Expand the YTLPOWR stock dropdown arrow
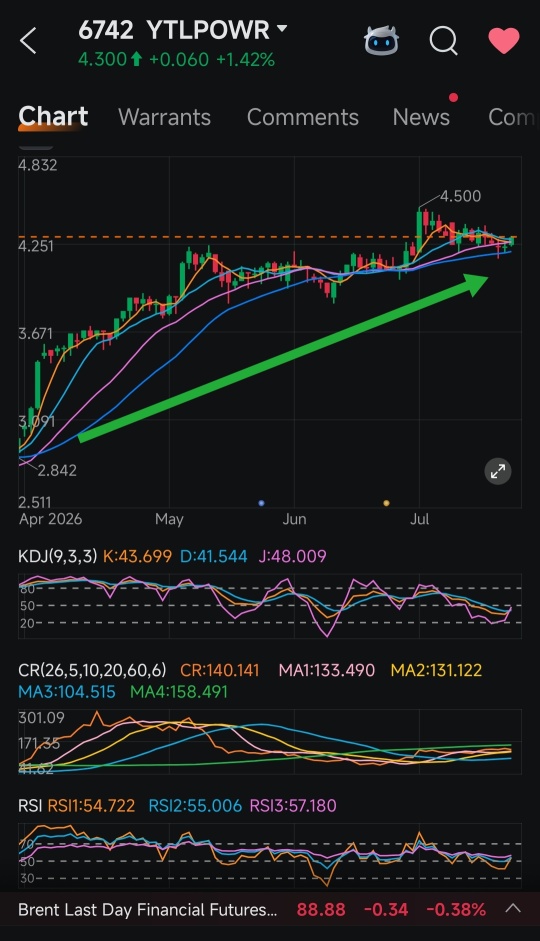This screenshot has height=941, width=540. (x=281, y=28)
